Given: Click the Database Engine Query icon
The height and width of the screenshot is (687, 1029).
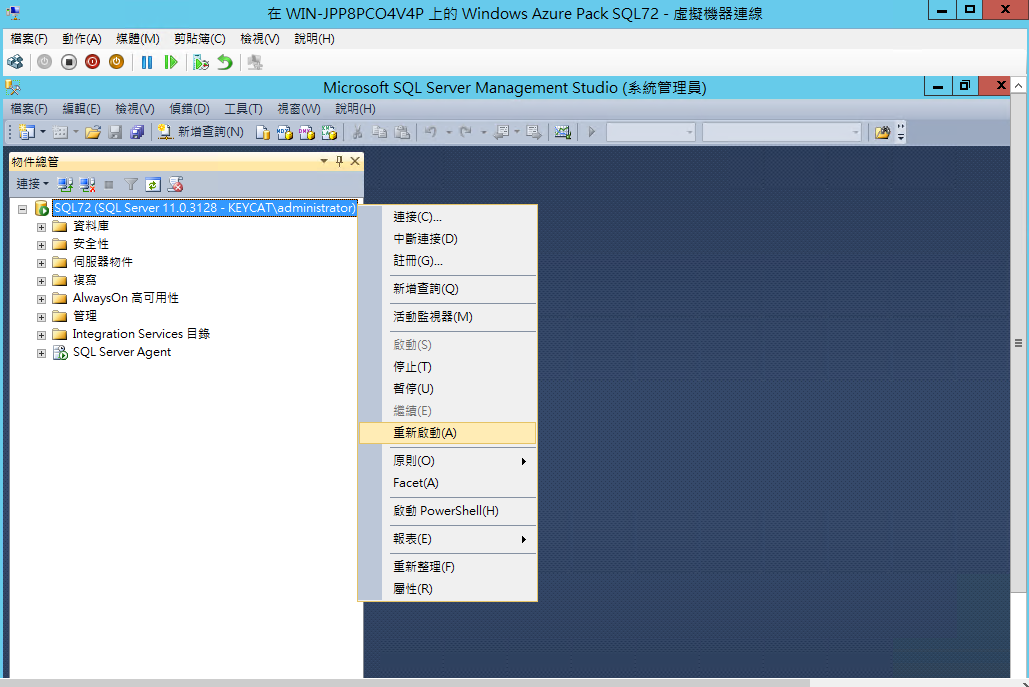Looking at the screenshot, I should click(262, 133).
